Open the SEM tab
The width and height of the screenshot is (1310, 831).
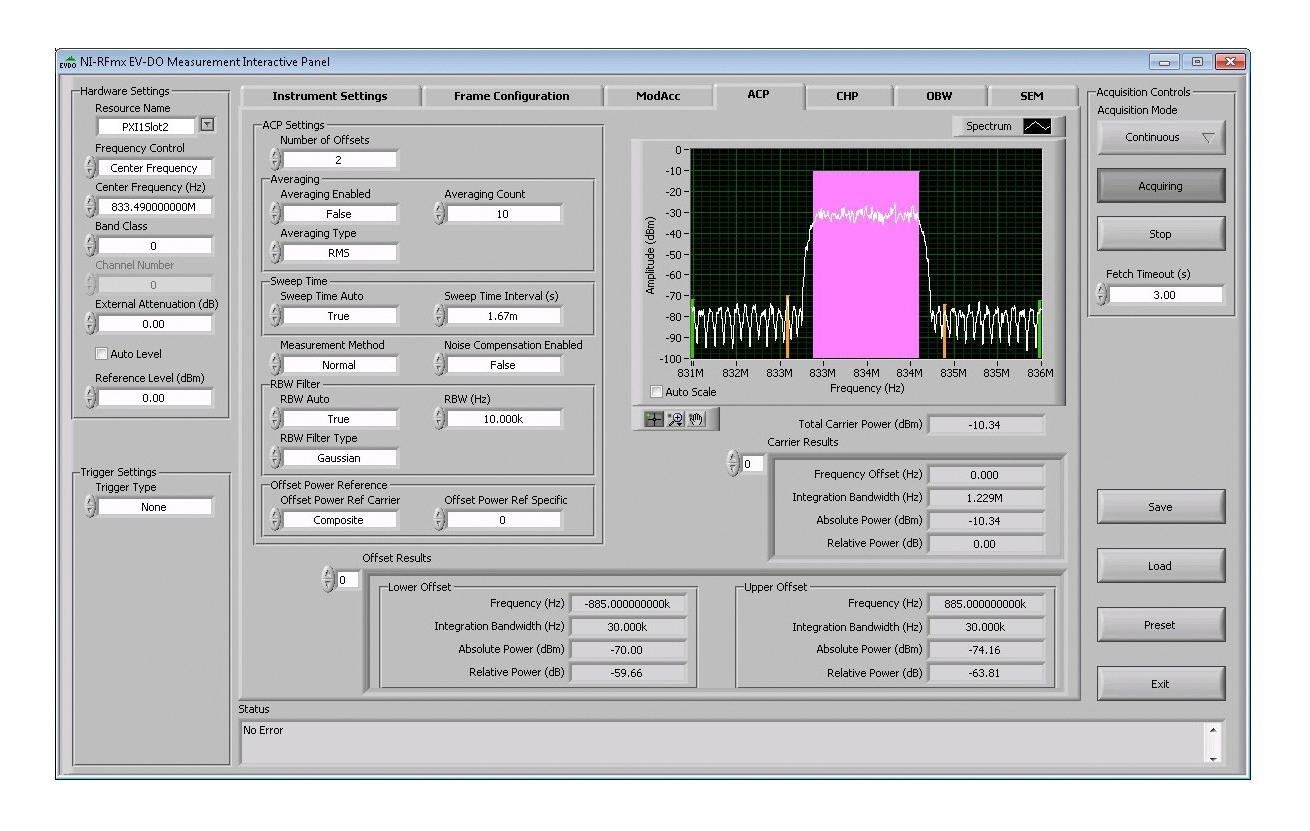1032,96
